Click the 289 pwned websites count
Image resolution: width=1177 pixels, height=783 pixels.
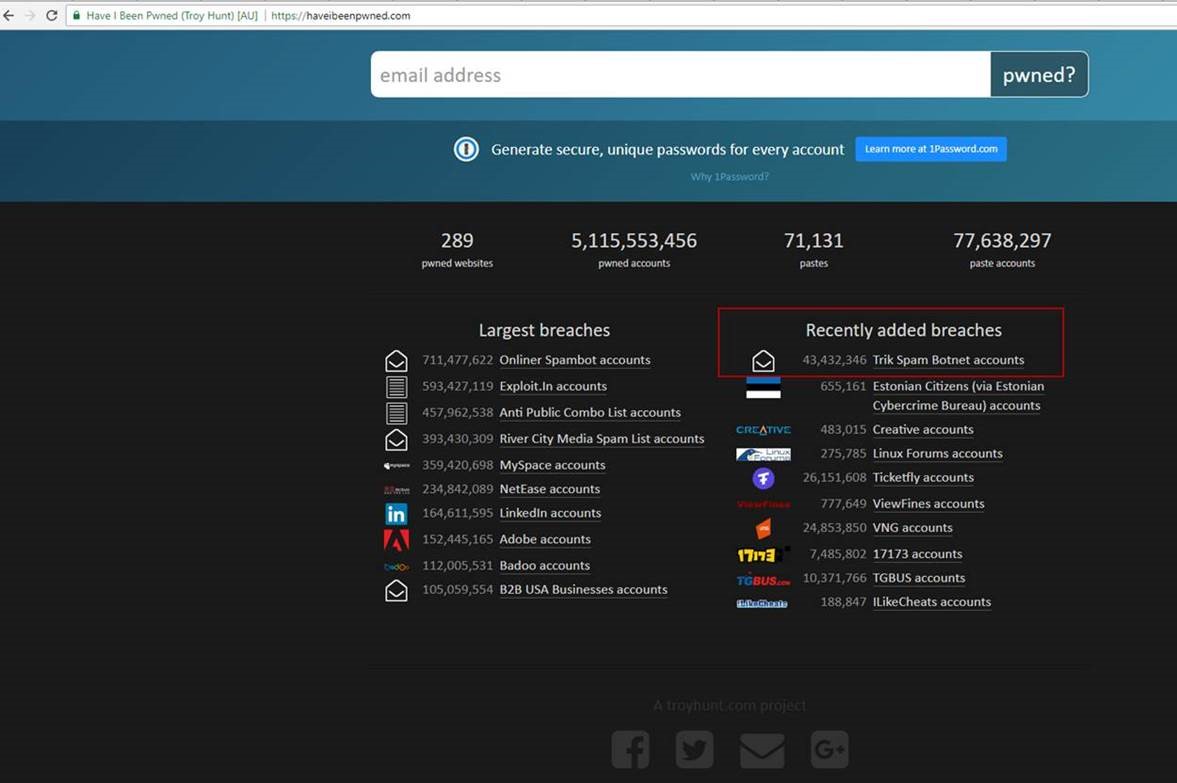click(457, 241)
